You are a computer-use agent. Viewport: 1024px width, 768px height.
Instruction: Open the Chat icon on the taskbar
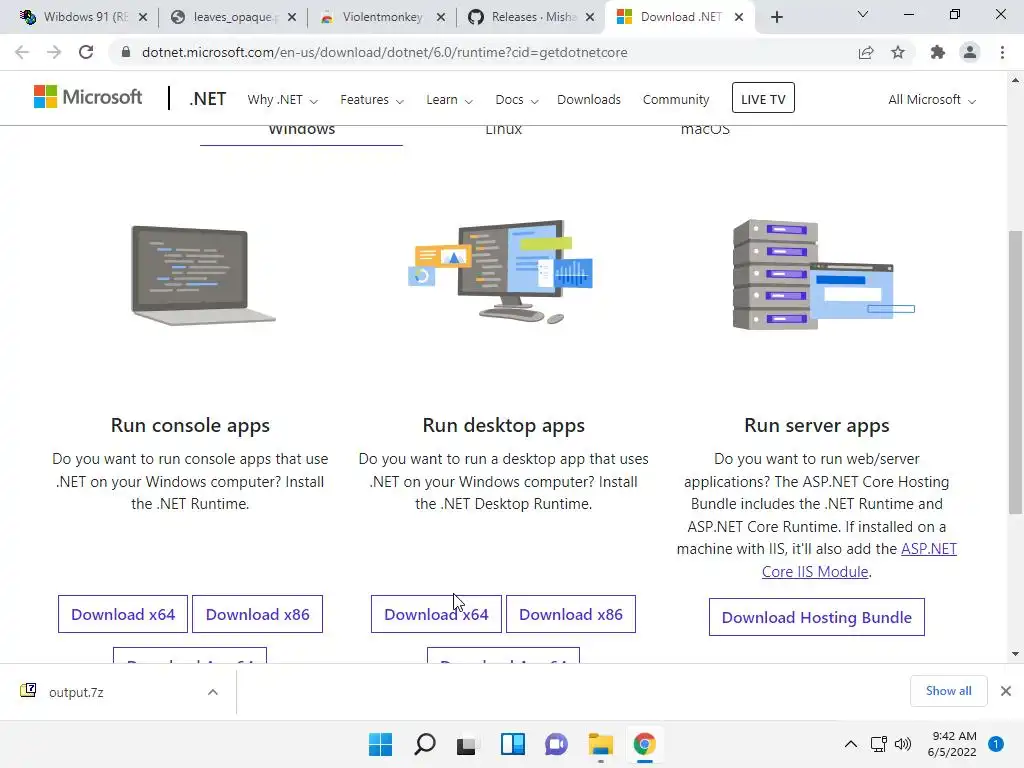[556, 744]
